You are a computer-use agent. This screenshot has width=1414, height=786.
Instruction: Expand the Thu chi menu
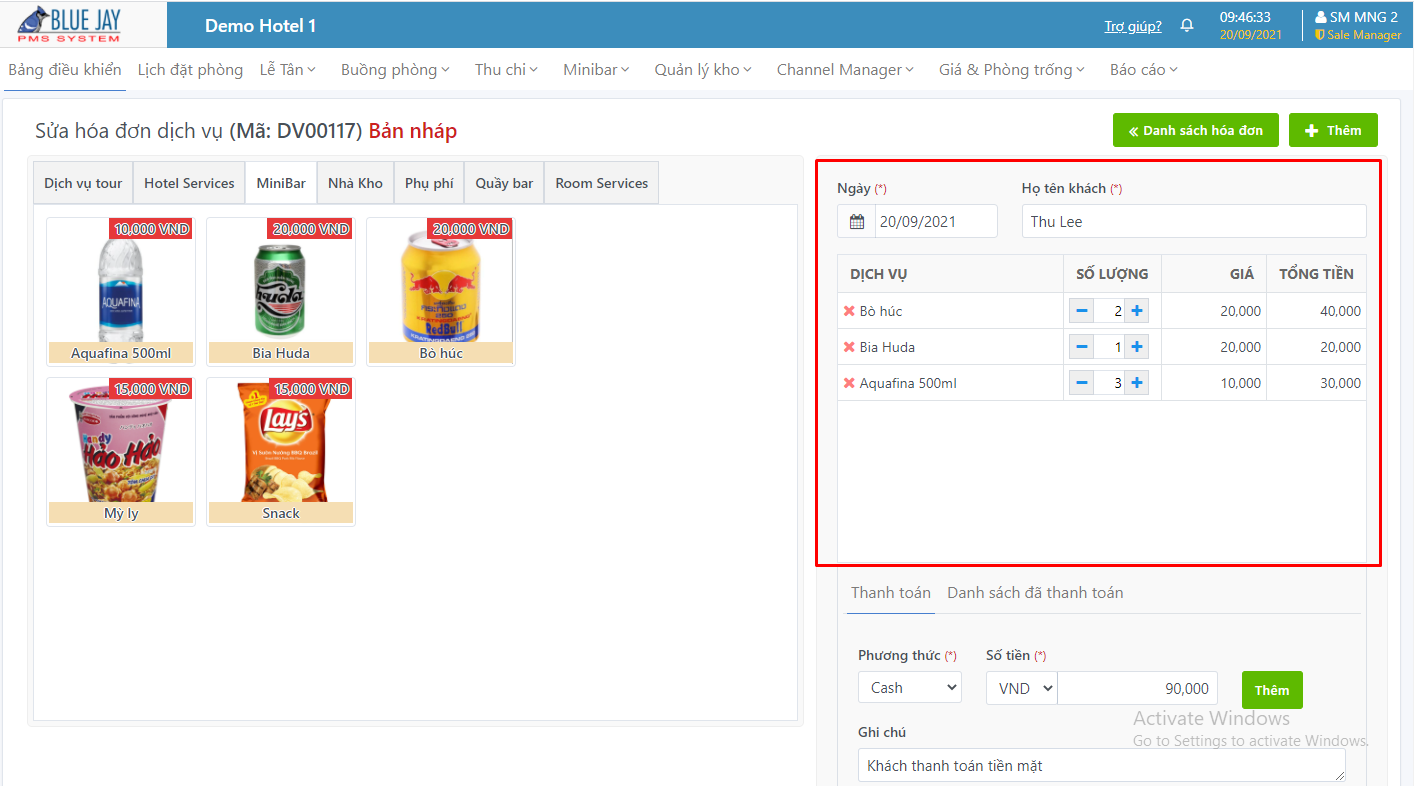coord(506,70)
